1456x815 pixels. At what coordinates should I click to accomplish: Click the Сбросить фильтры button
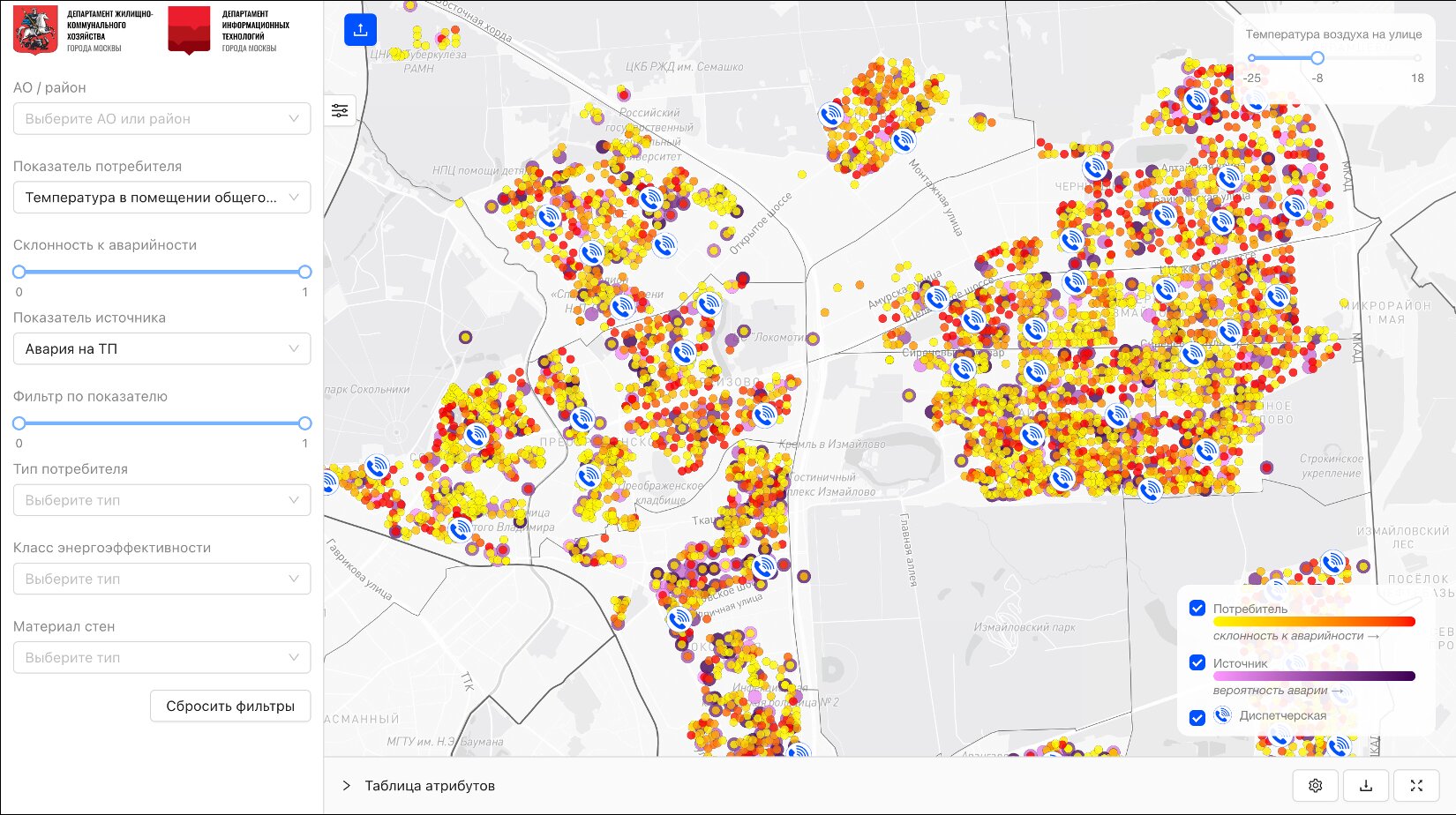(230, 706)
